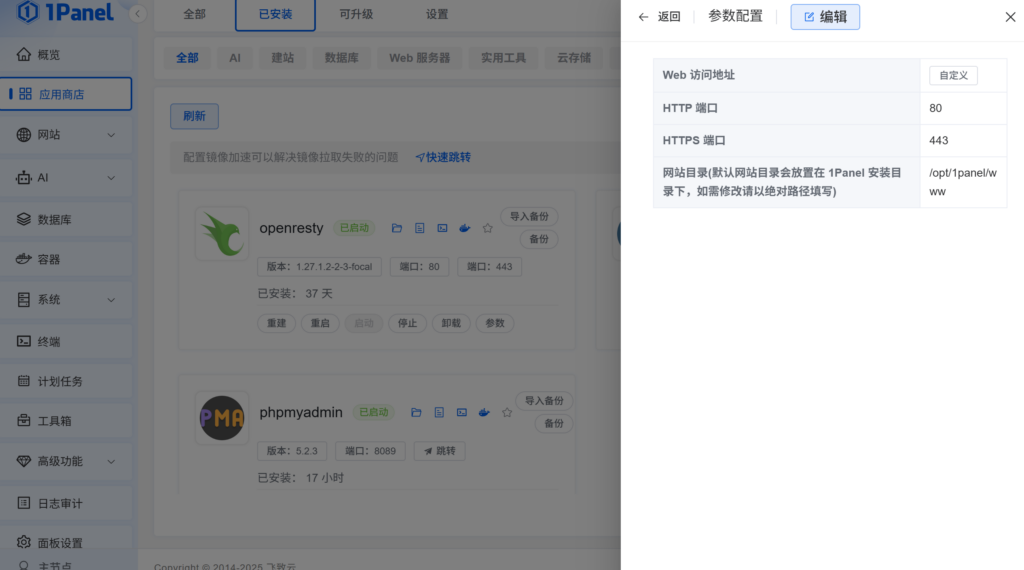Image resolution: width=1024 pixels, height=570 pixels.
Task: Click openresty 重启 button
Action: (320, 323)
